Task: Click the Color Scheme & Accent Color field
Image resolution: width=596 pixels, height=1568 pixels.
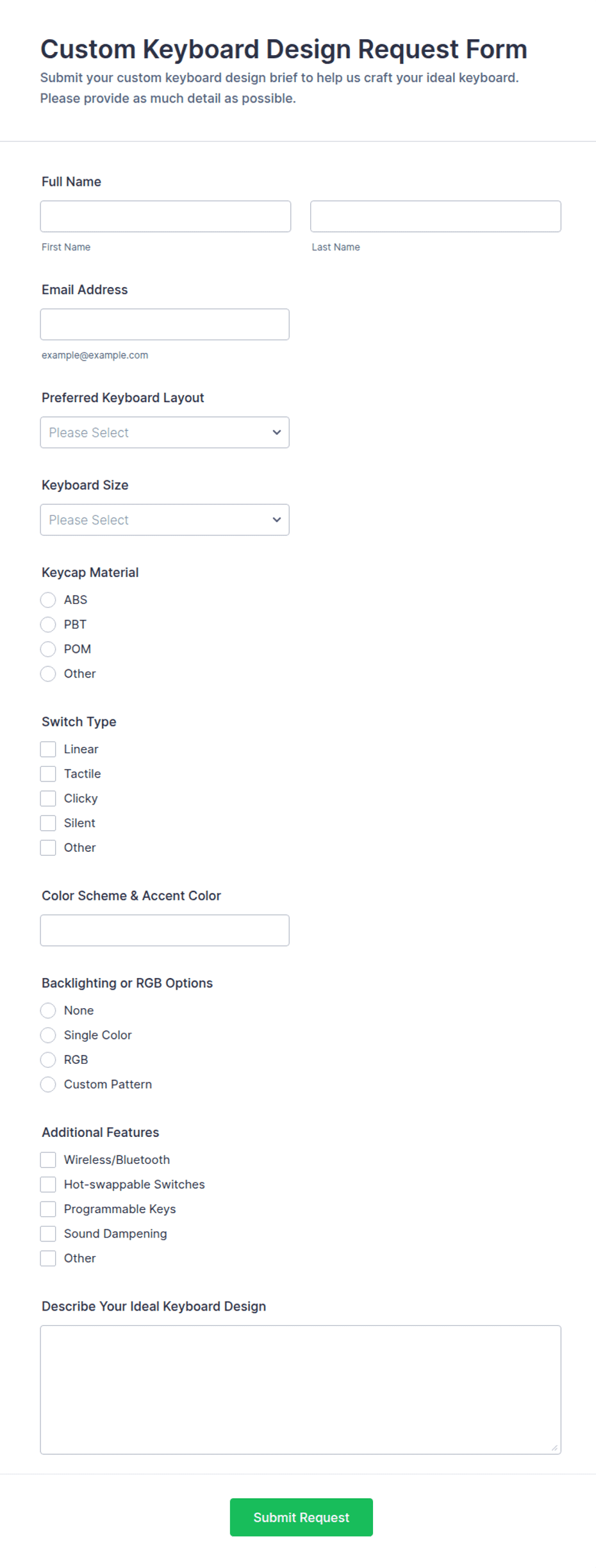Action: point(165,931)
